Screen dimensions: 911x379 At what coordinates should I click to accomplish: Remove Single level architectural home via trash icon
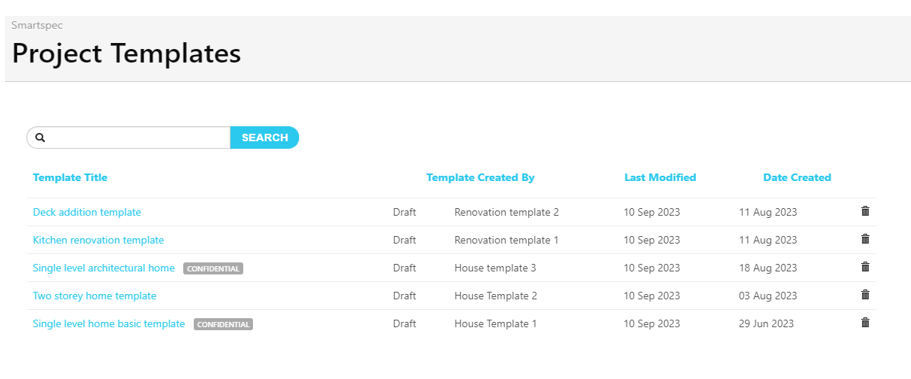tap(865, 267)
